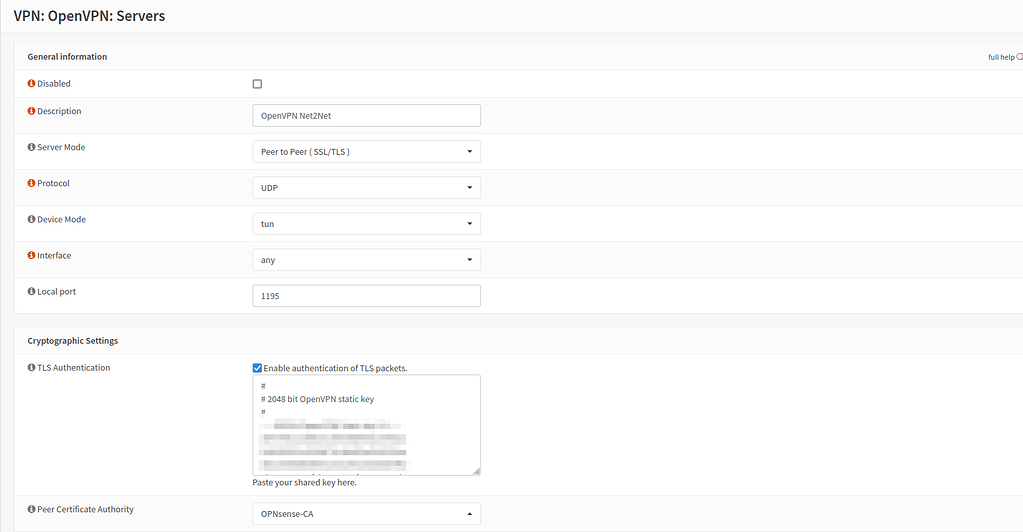Image resolution: width=1023 pixels, height=532 pixels.
Task: Click the info icon beside Disabled
Action: pos(31,84)
